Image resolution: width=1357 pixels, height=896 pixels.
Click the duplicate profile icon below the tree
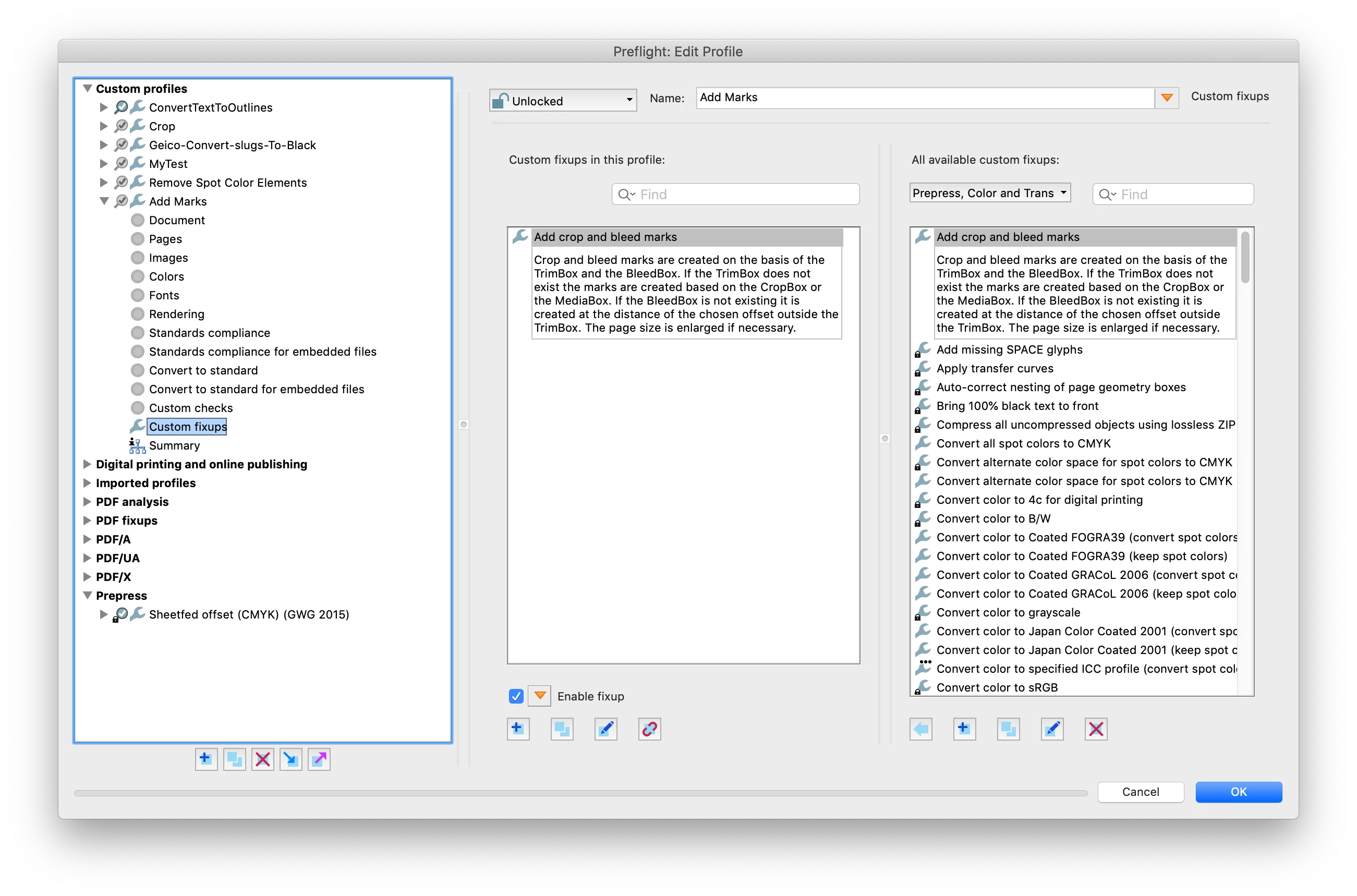(234, 759)
